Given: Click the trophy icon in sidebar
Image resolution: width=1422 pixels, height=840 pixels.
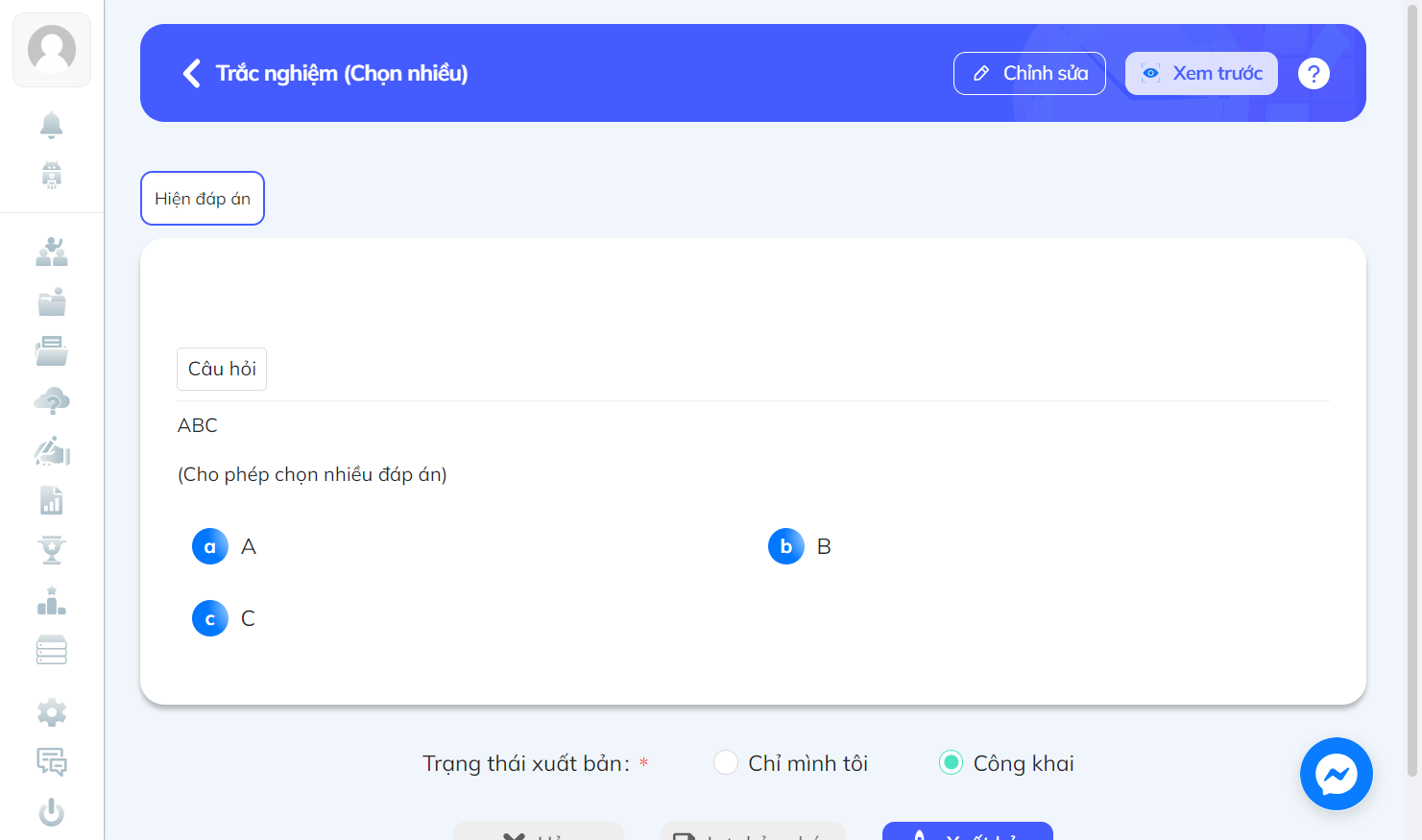Looking at the screenshot, I should tap(52, 550).
